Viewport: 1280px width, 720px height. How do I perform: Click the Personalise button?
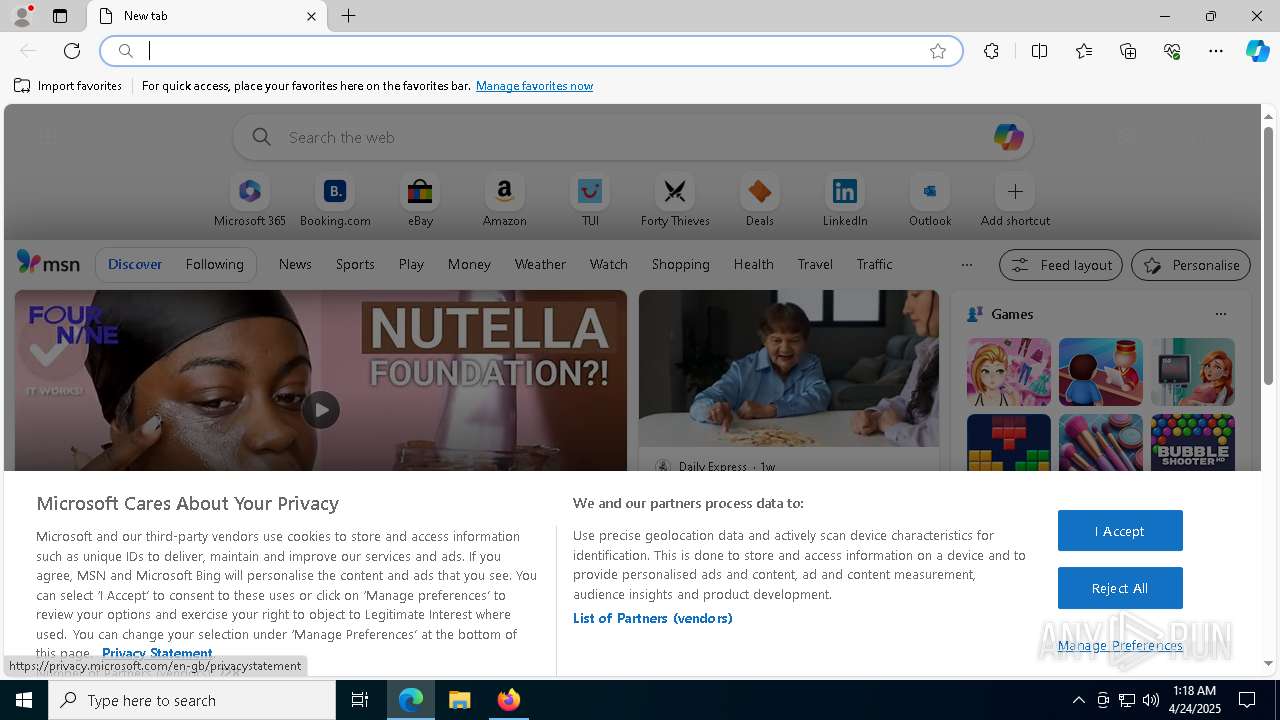click(1190, 265)
